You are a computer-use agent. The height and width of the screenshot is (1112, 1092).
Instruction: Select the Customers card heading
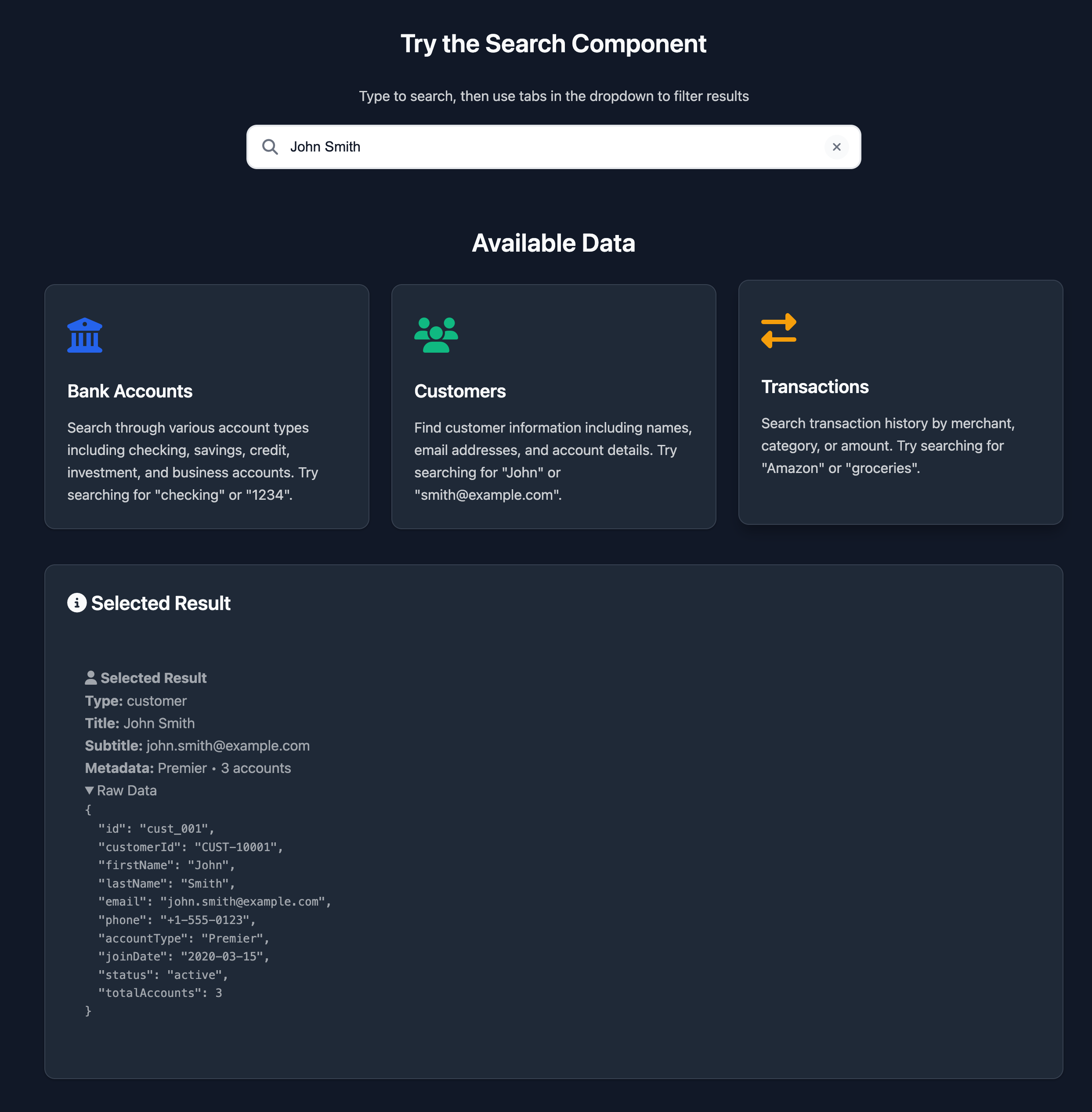(459, 391)
